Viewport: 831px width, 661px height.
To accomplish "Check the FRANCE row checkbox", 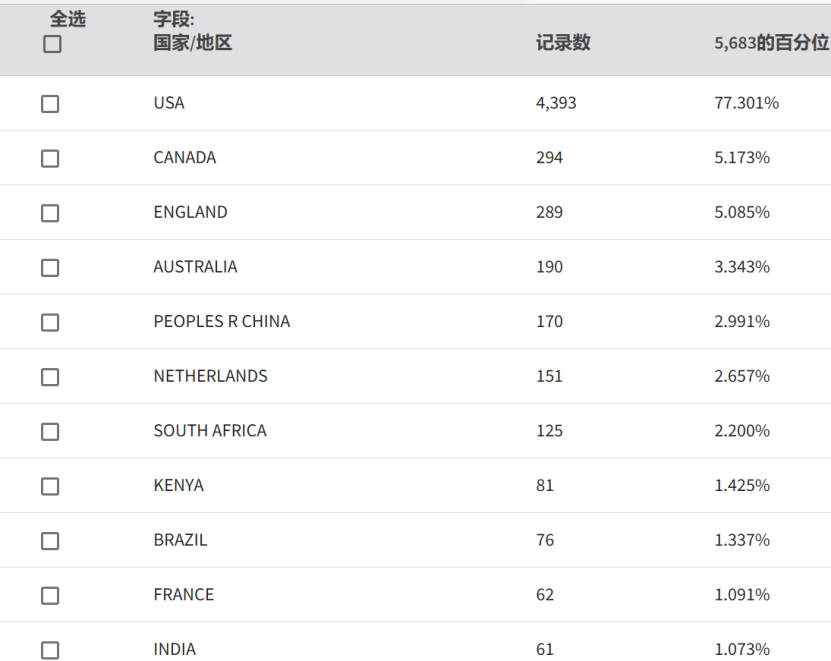I will (50, 595).
